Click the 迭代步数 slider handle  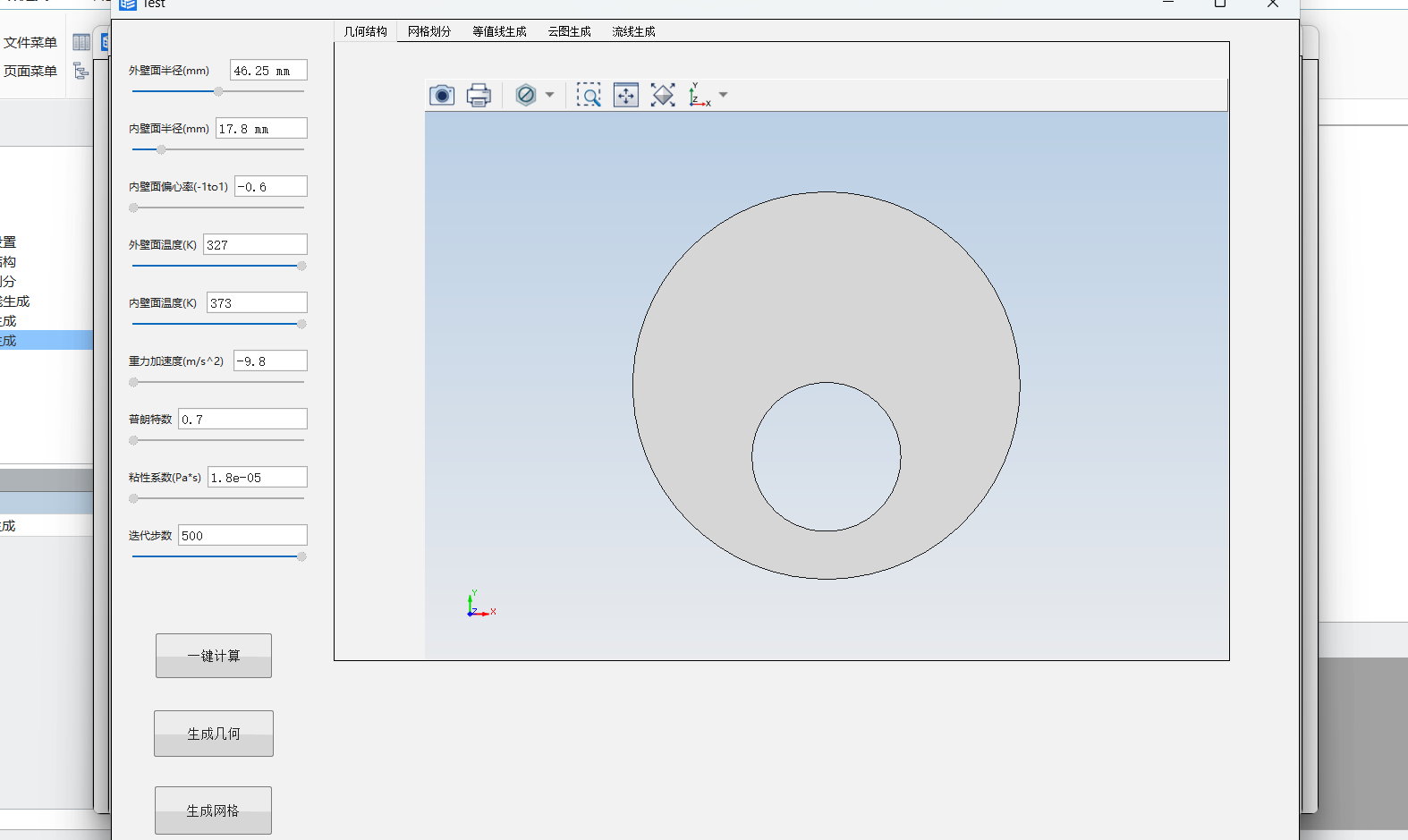(x=301, y=556)
